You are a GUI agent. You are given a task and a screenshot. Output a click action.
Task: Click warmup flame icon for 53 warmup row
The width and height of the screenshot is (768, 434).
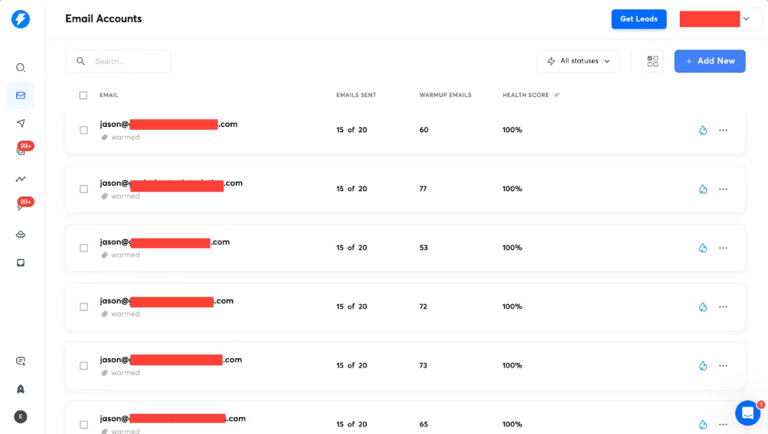click(x=703, y=248)
